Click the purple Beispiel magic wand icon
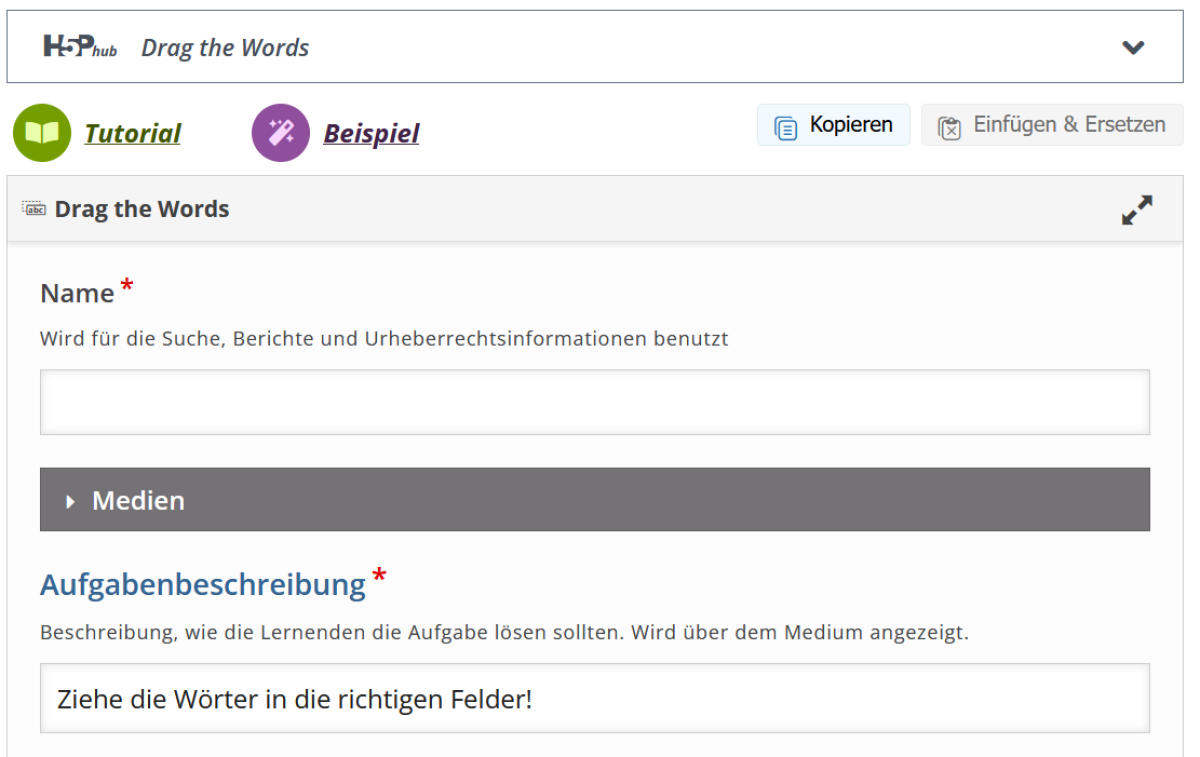The height and width of the screenshot is (757, 1200). [280, 133]
